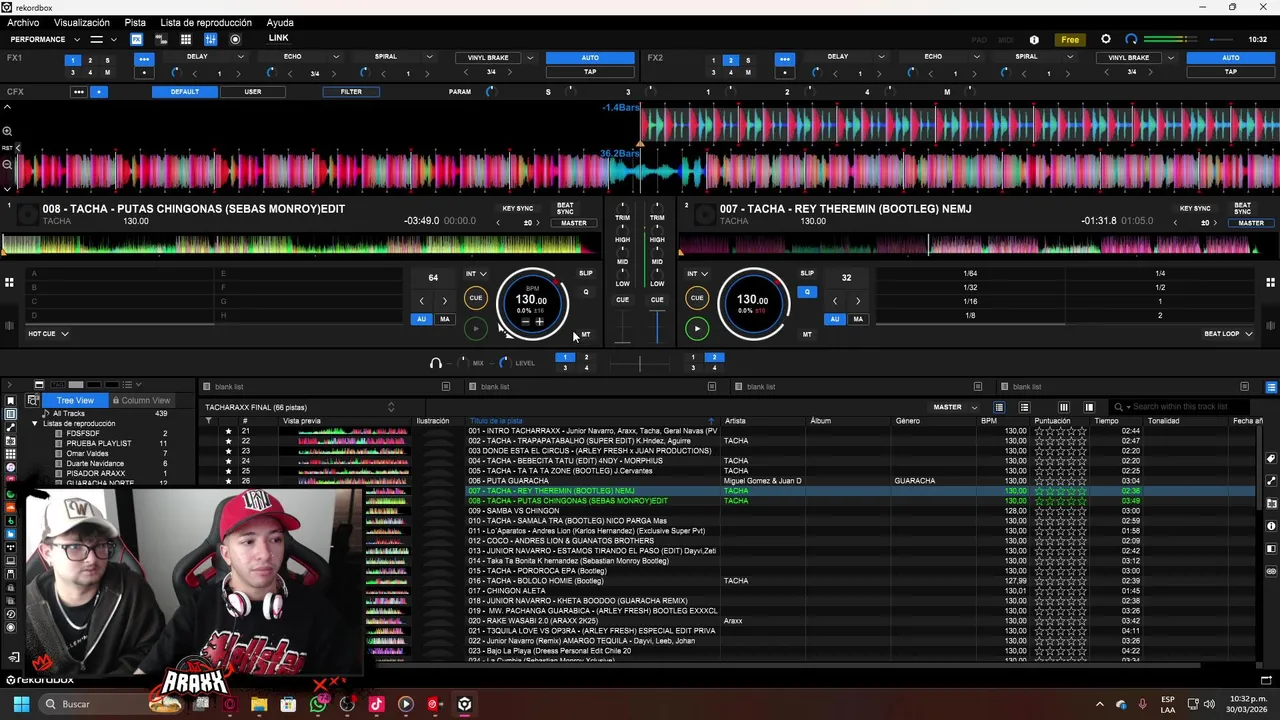Open the BEAT LOOP pad mode dropdown
1280x720 pixels.
click(x=1229, y=334)
